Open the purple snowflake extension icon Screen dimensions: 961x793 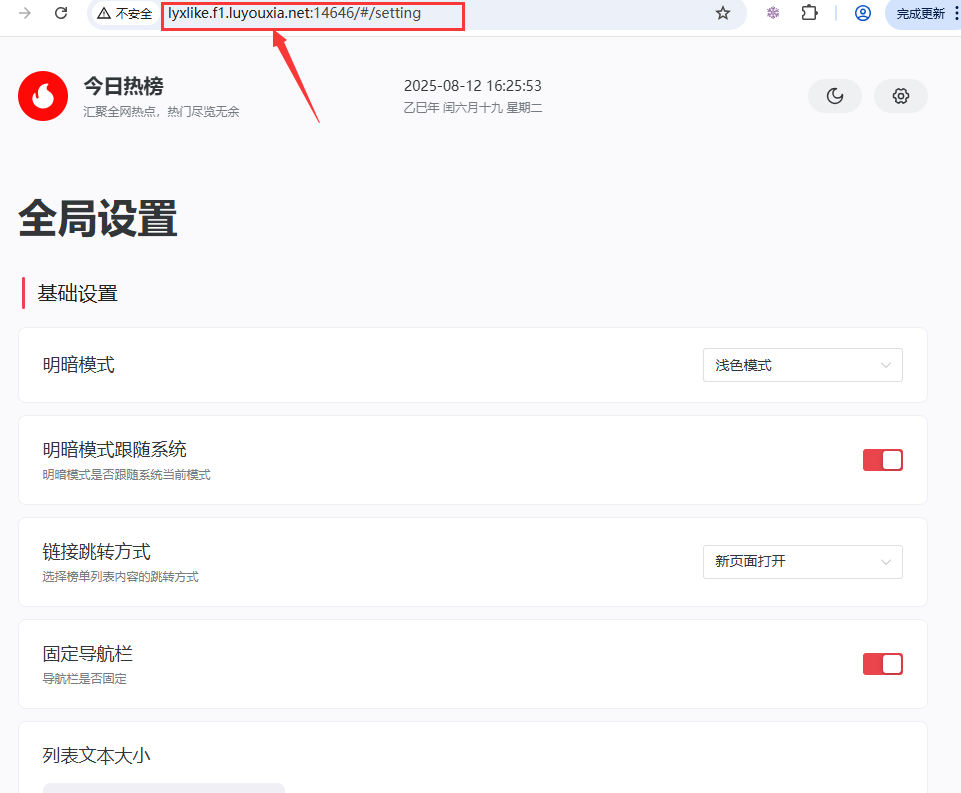[x=773, y=13]
